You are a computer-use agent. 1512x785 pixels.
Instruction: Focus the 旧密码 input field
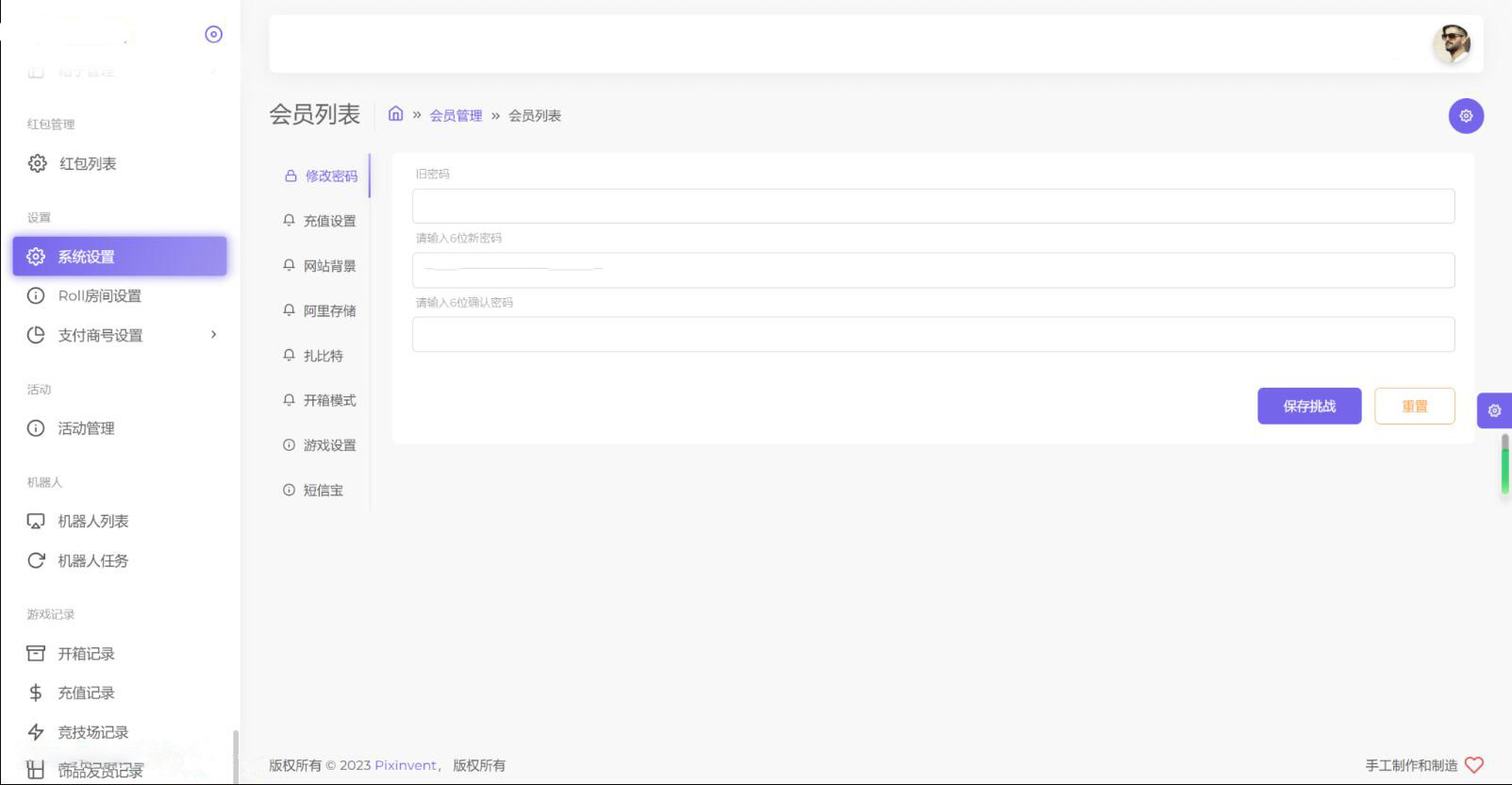(x=934, y=206)
